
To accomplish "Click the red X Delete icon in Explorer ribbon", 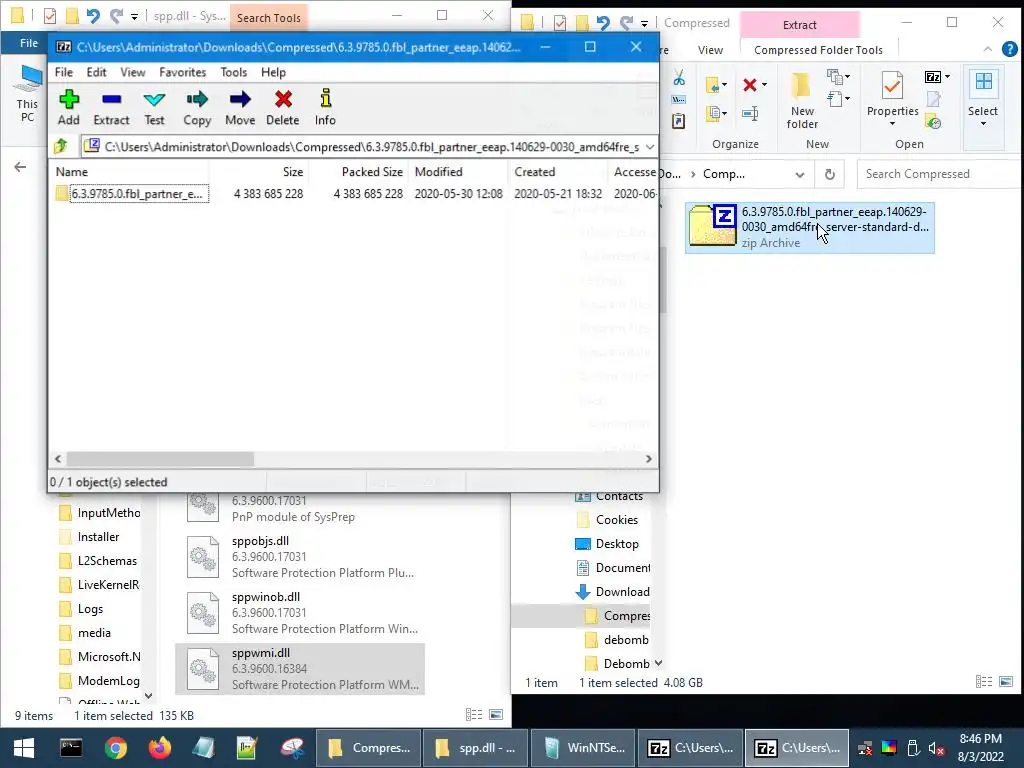I will (750, 85).
